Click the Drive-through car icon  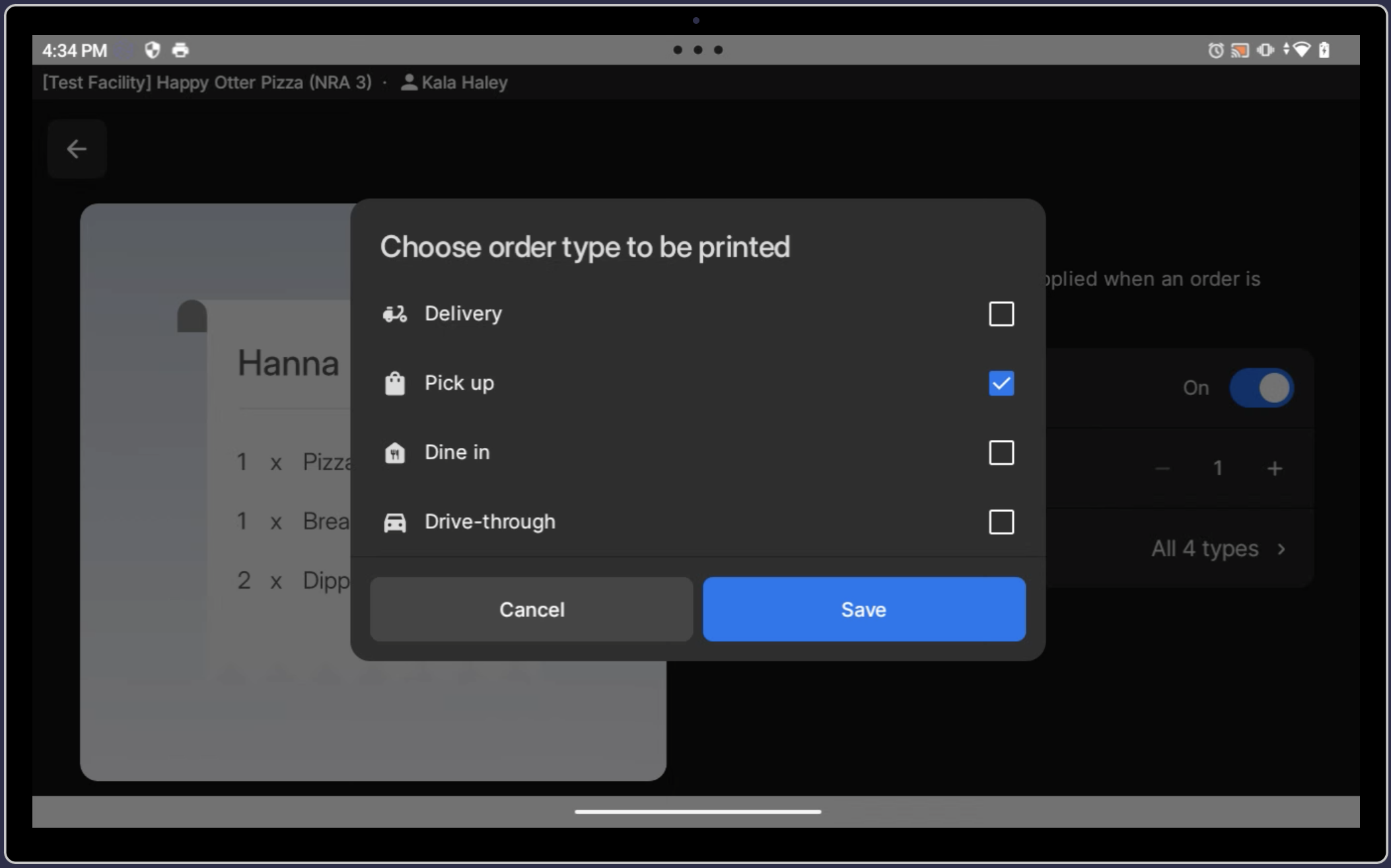click(x=395, y=523)
